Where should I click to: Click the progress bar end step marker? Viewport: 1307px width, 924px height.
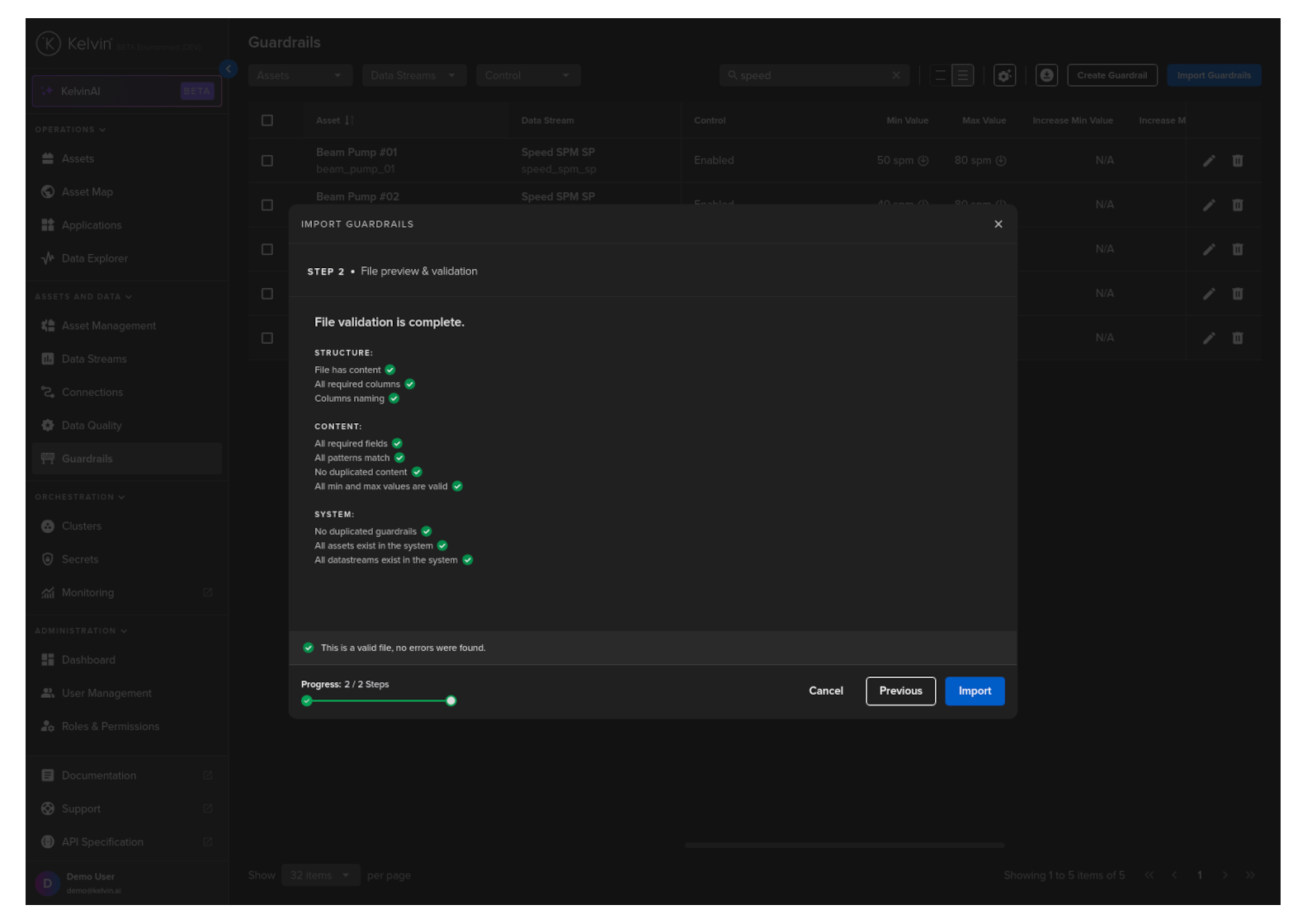click(x=451, y=701)
